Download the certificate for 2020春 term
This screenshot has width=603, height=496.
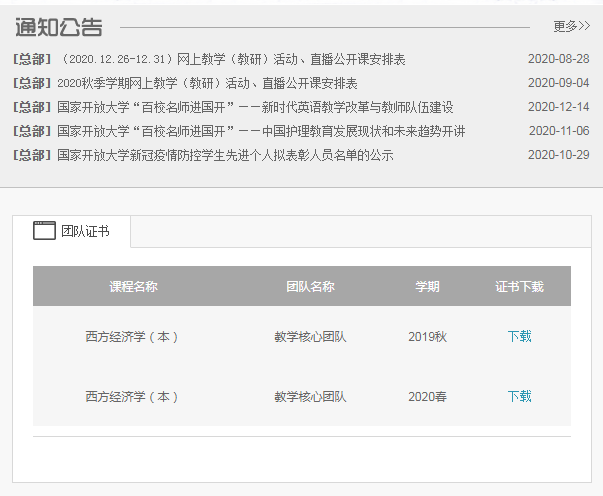[519, 397]
